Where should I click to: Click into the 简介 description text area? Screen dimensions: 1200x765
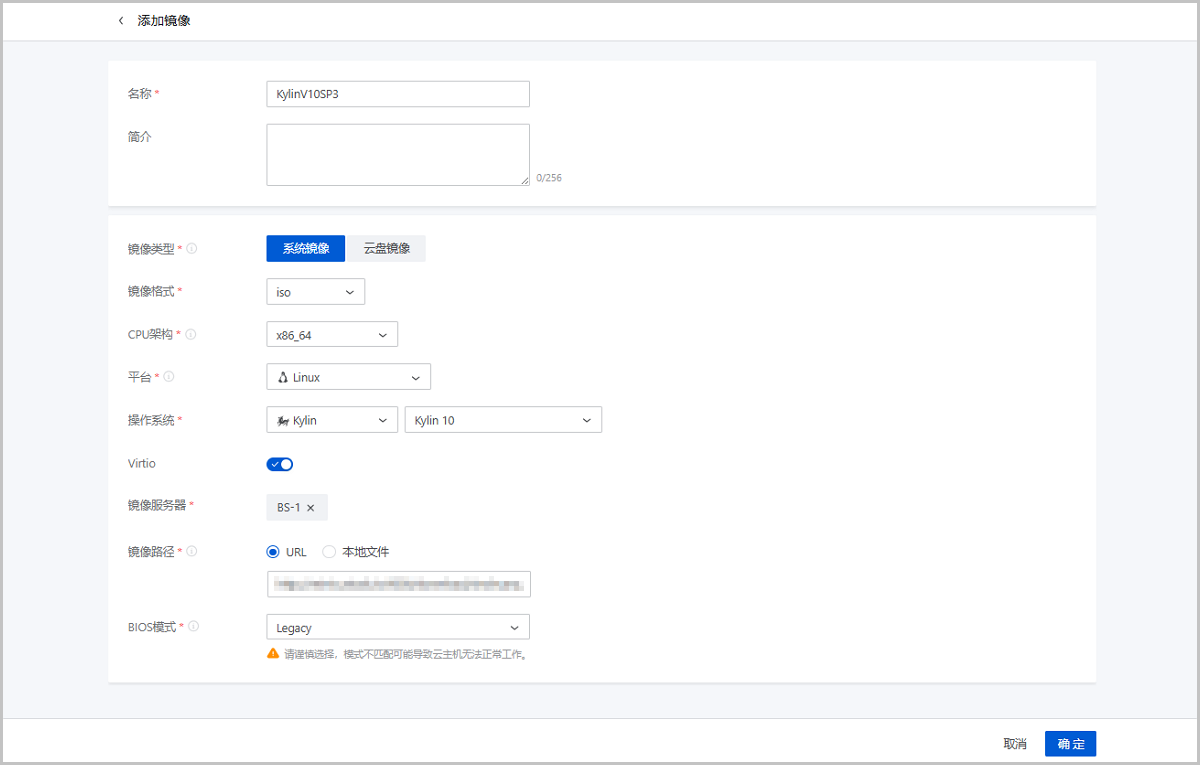397,155
